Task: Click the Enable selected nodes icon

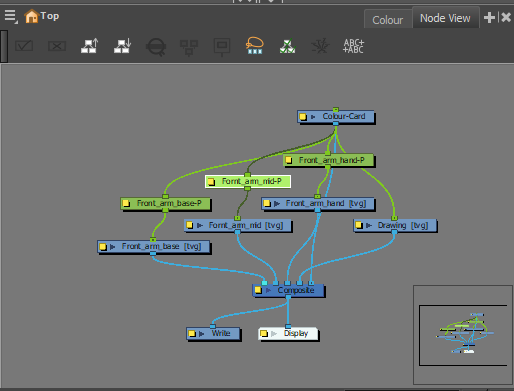Action: [24, 46]
